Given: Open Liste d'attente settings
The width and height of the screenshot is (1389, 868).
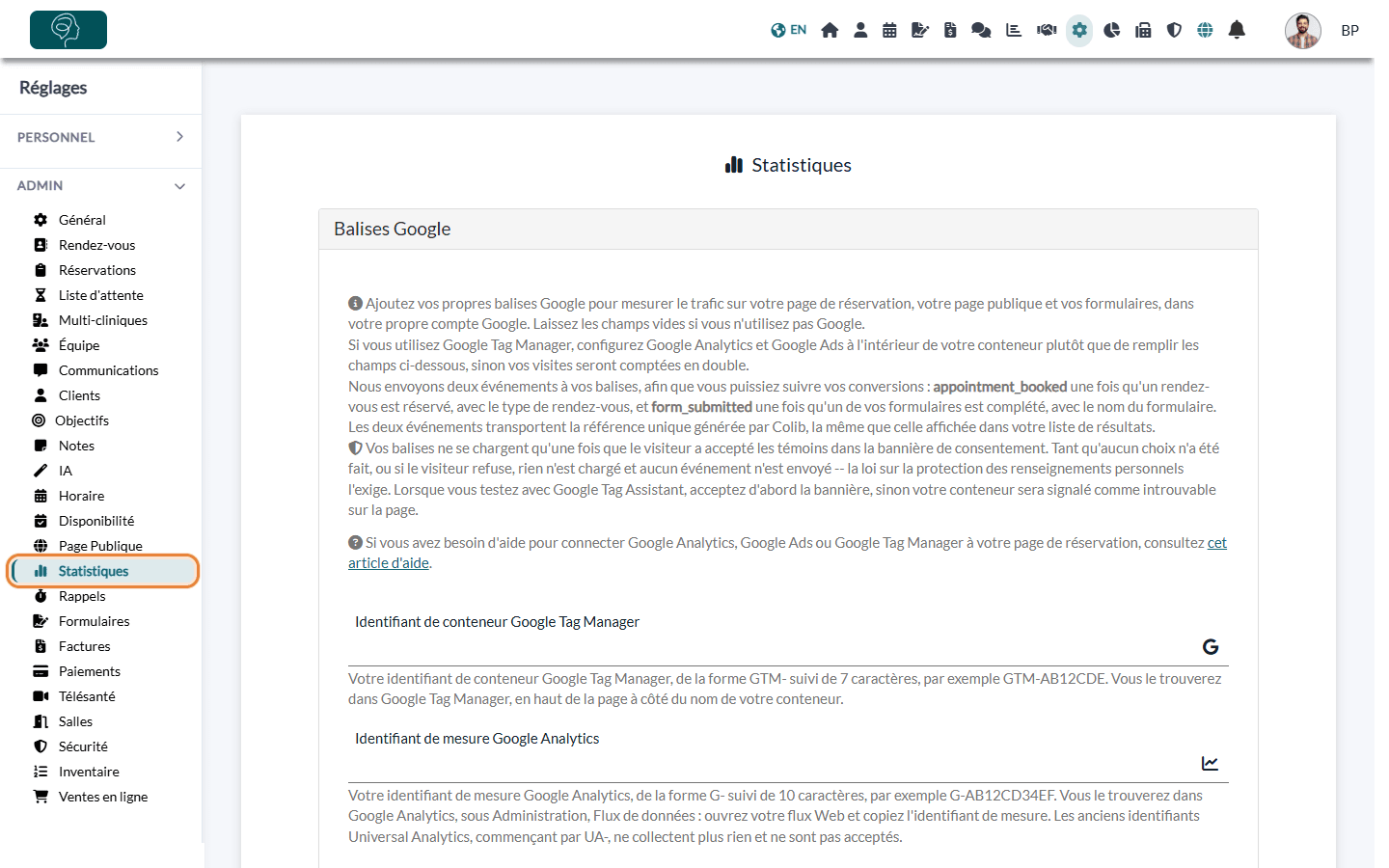Looking at the screenshot, I should [x=100, y=295].
